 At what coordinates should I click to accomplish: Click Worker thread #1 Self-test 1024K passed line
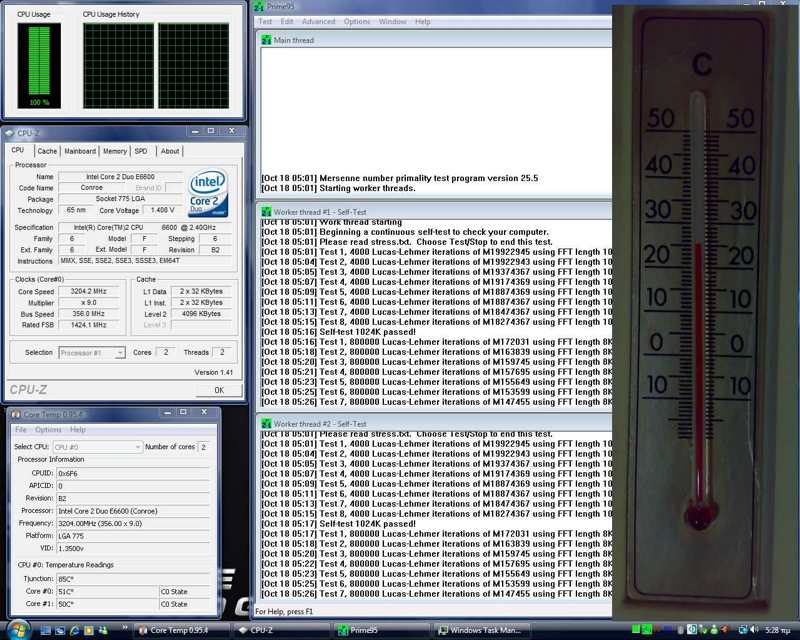pyautogui.click(x=338, y=332)
